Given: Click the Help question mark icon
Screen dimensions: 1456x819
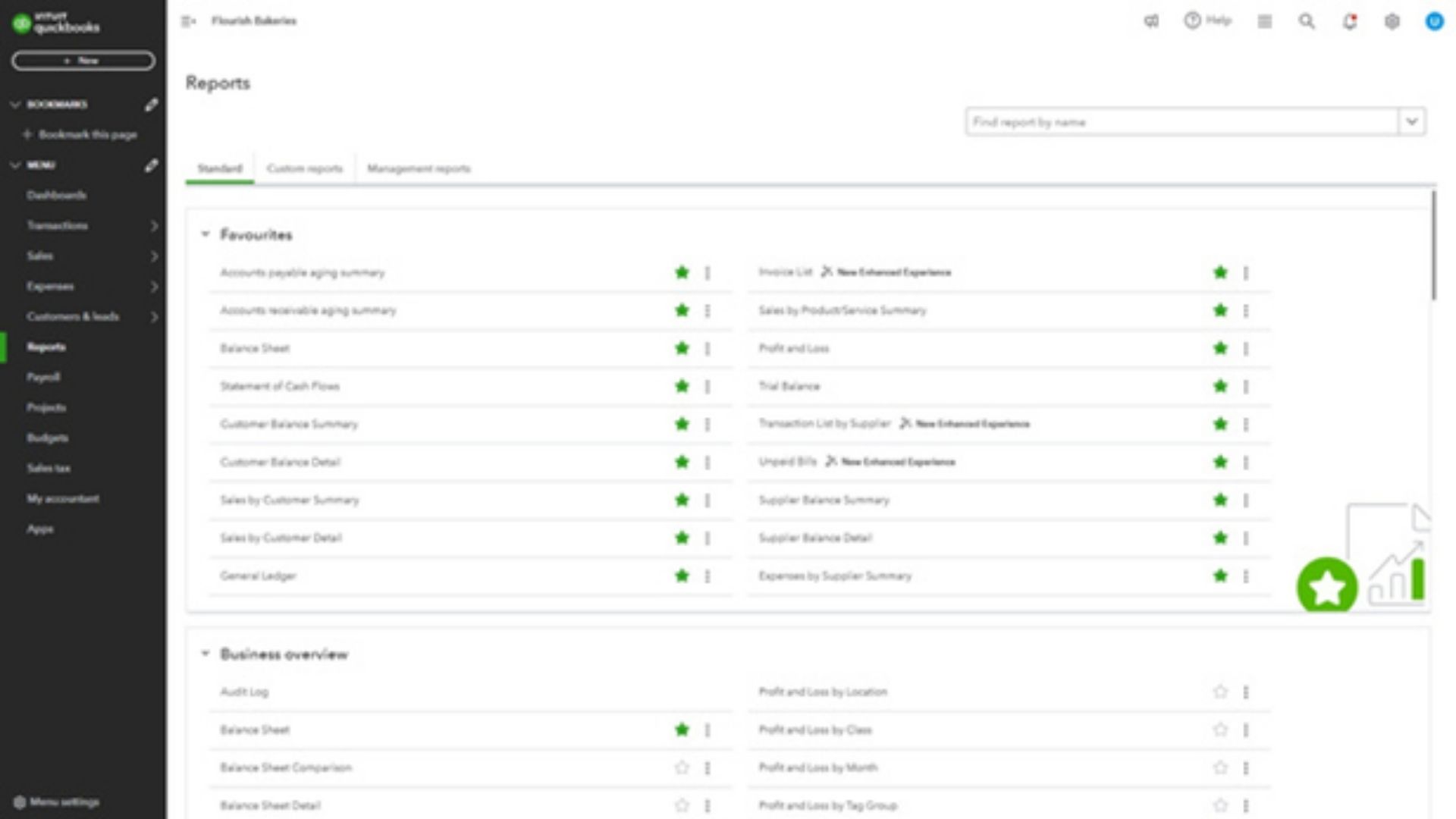Looking at the screenshot, I should [x=1193, y=20].
